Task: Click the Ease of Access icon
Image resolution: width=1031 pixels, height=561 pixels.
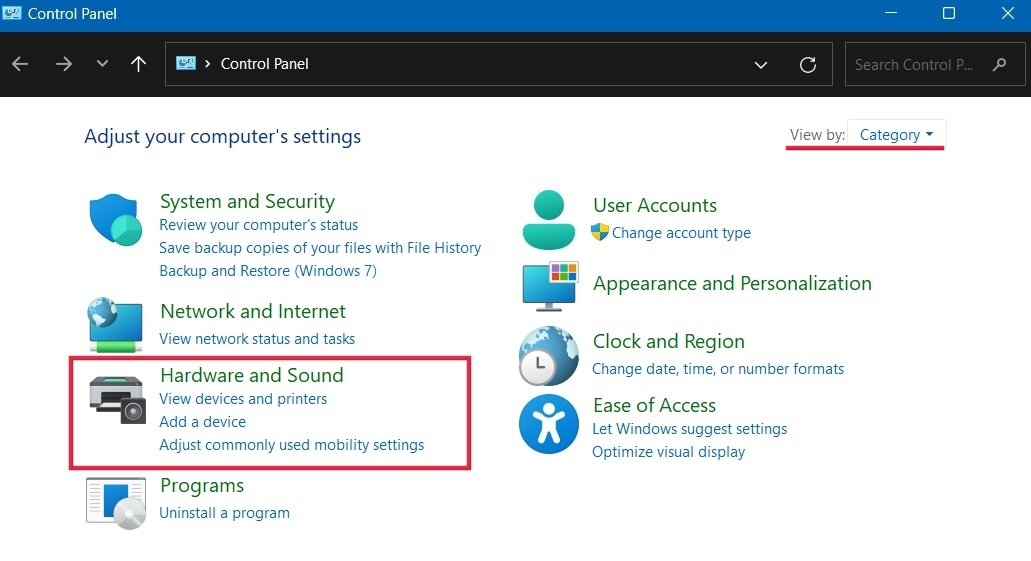Action: pos(548,424)
